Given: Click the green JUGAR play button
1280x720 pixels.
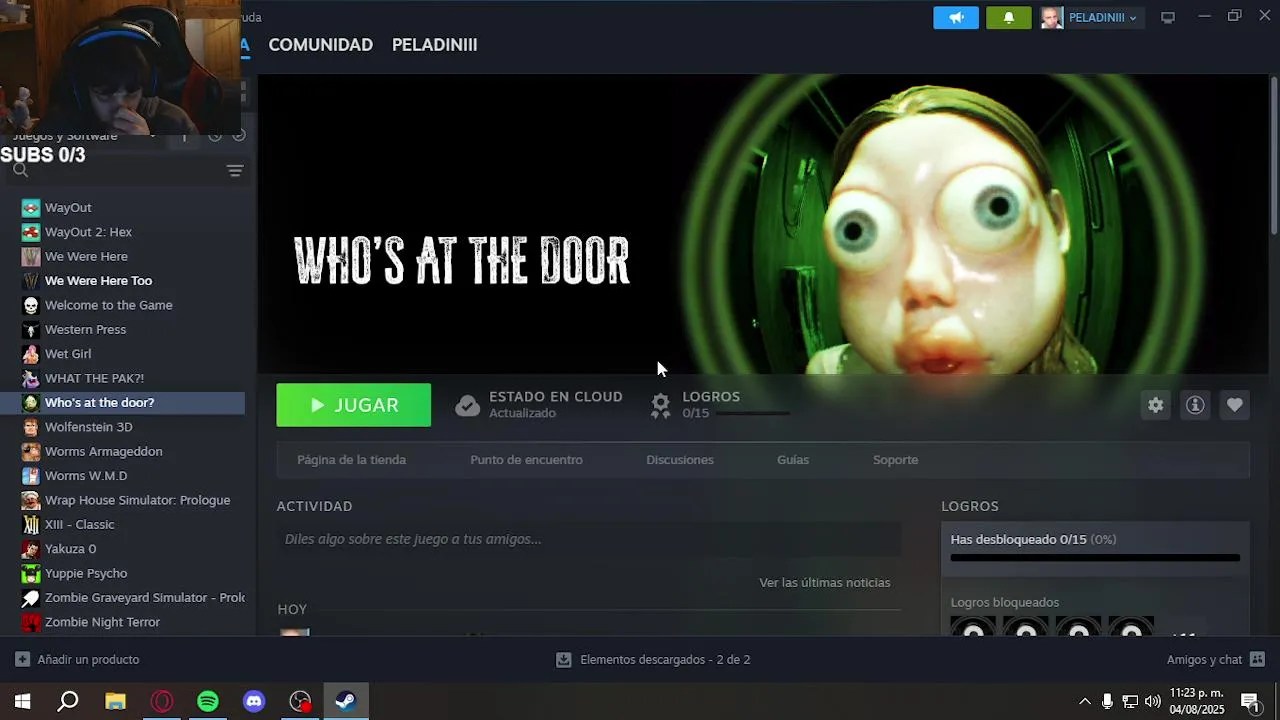Looking at the screenshot, I should [x=354, y=405].
